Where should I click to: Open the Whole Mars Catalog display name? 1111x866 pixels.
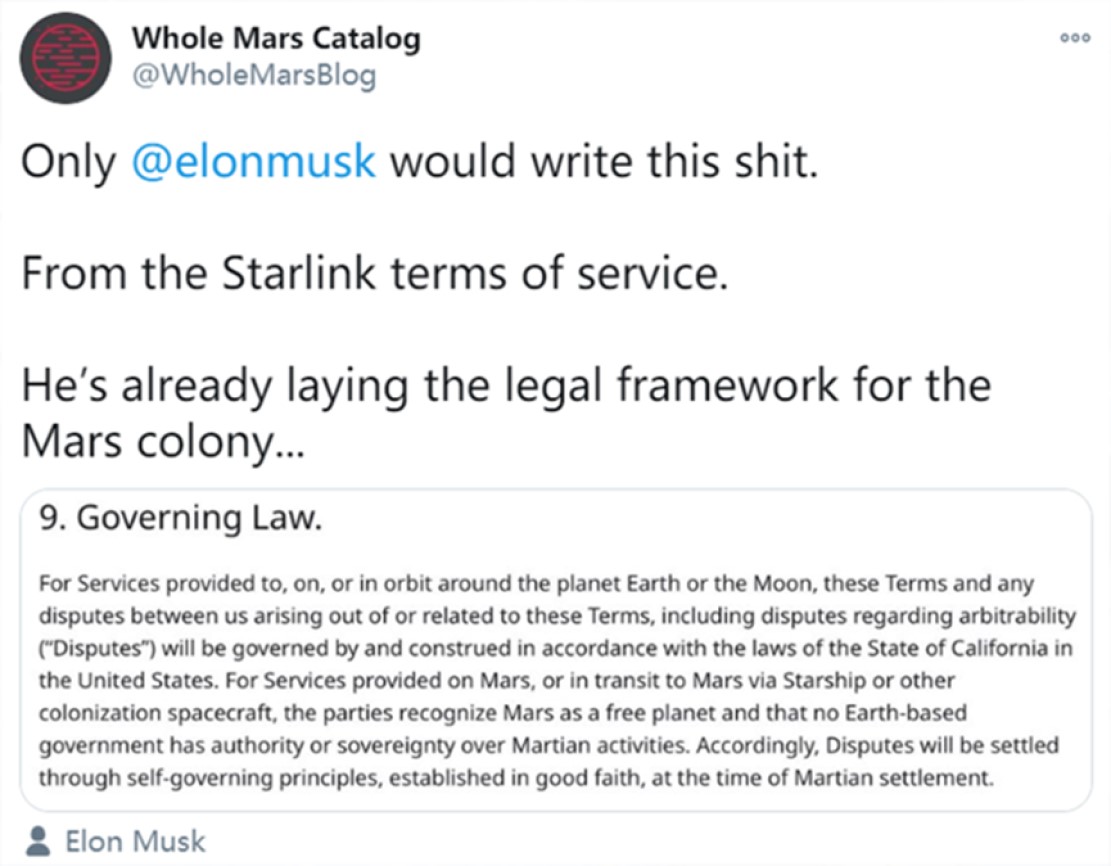coord(276,38)
